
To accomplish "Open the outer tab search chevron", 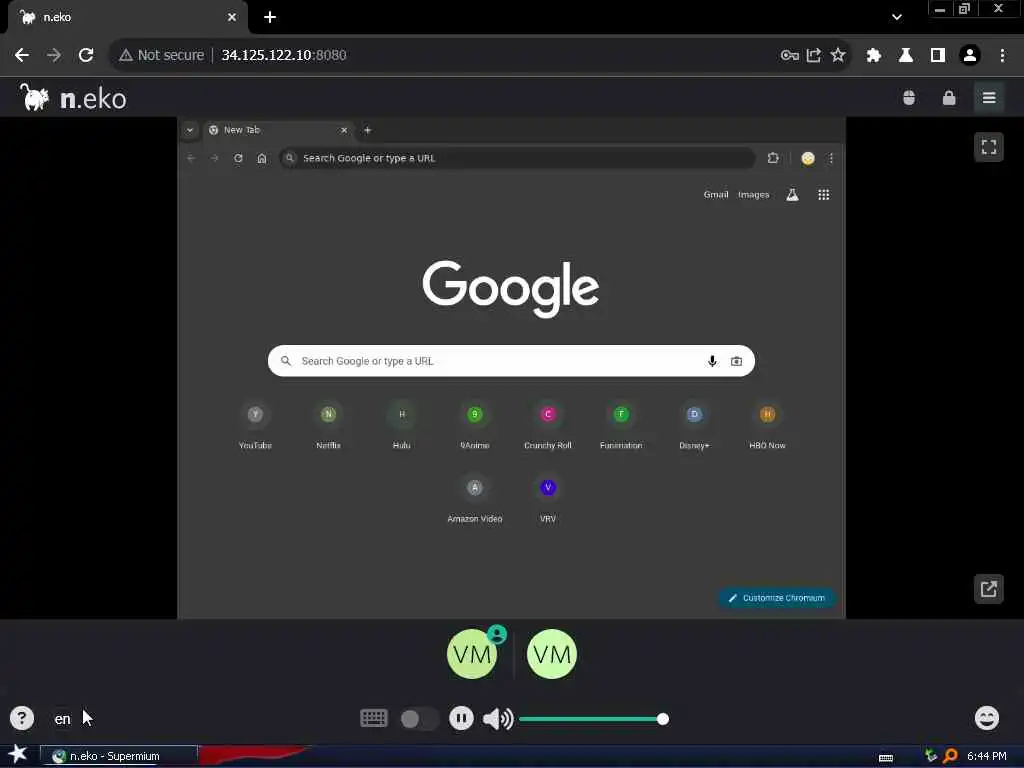I will pyautogui.click(x=897, y=17).
